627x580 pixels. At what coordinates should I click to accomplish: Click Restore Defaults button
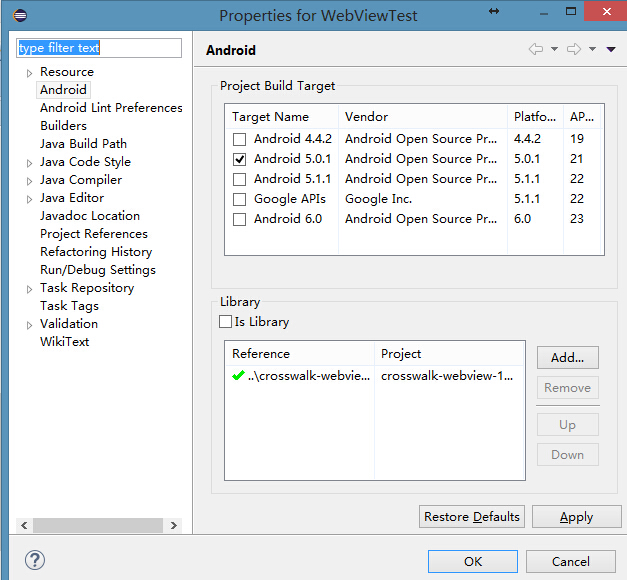coord(472,516)
